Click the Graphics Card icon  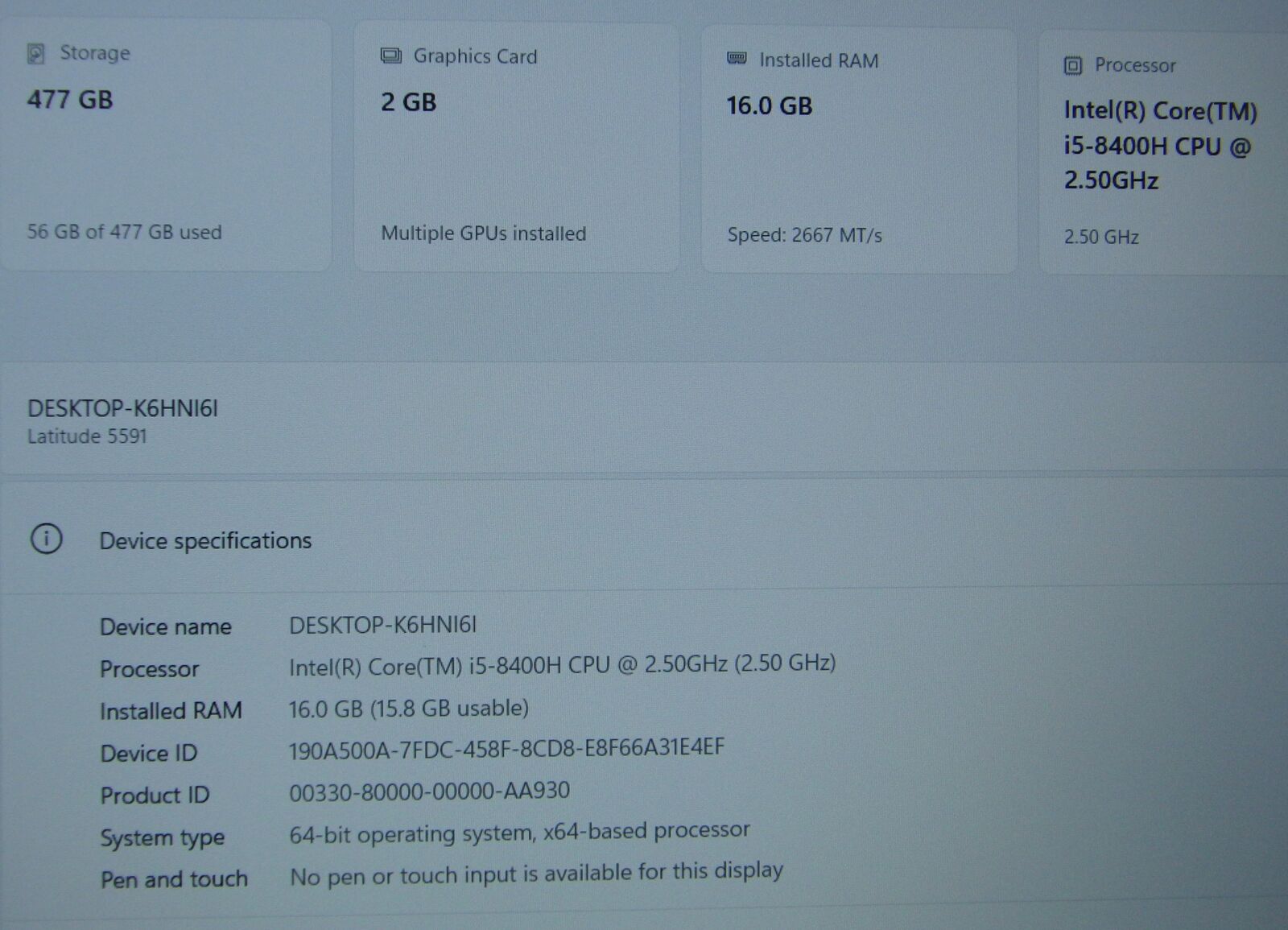390,56
